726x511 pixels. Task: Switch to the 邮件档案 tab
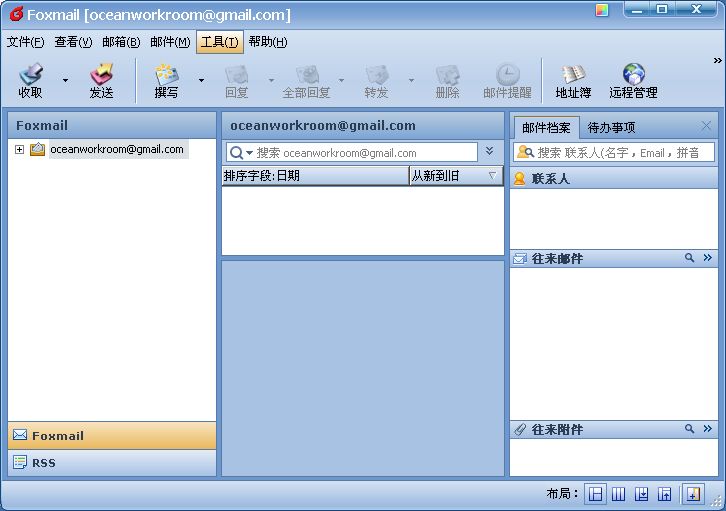[546, 127]
